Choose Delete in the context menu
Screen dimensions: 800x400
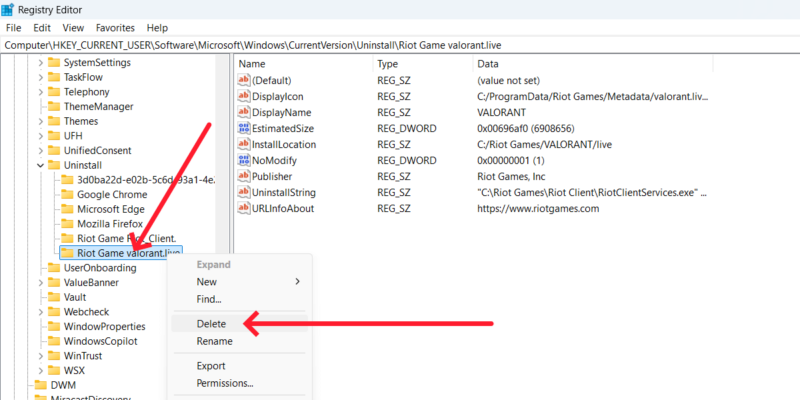click(239, 323)
